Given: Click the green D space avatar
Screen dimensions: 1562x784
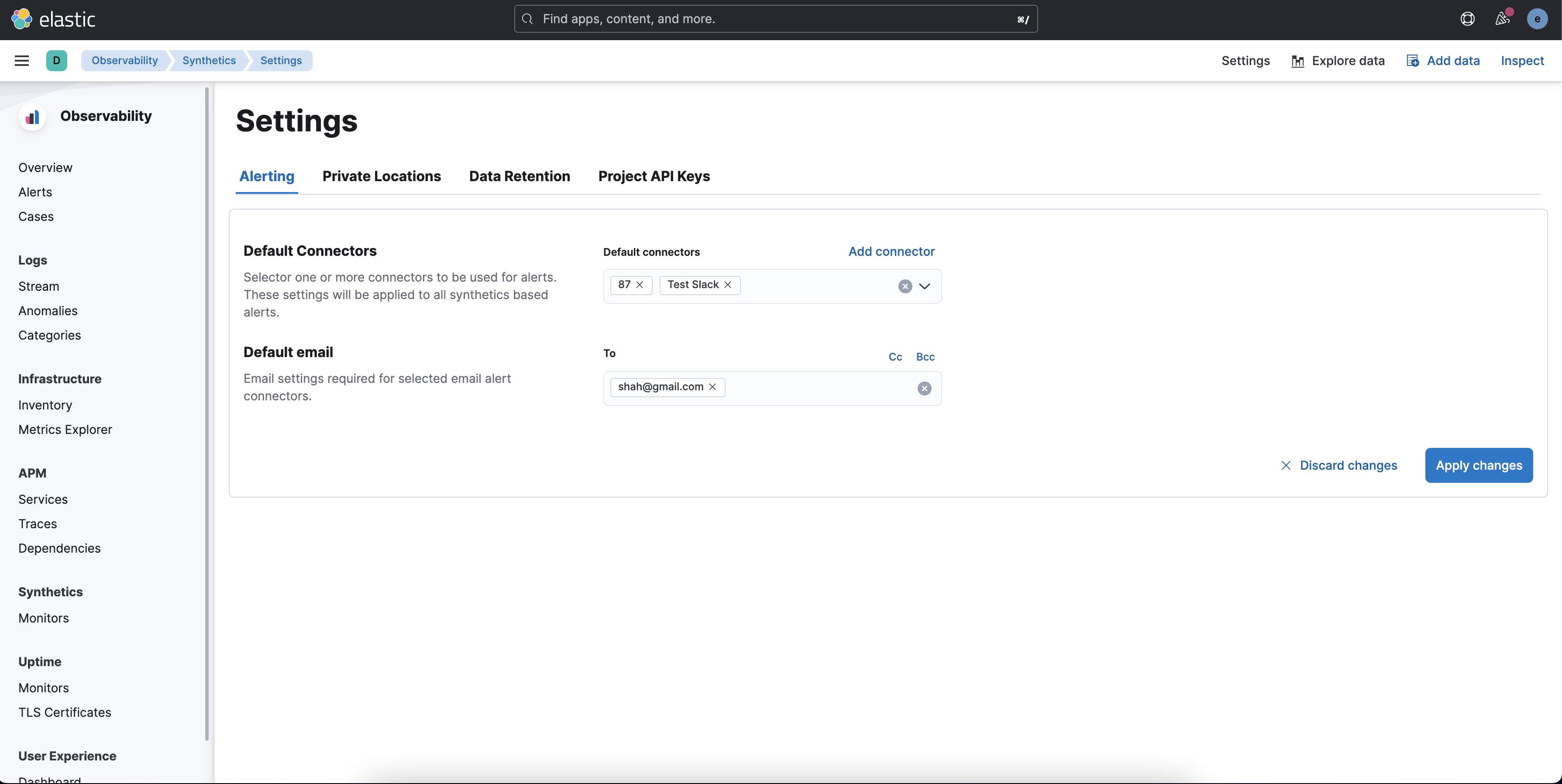Looking at the screenshot, I should (56, 61).
